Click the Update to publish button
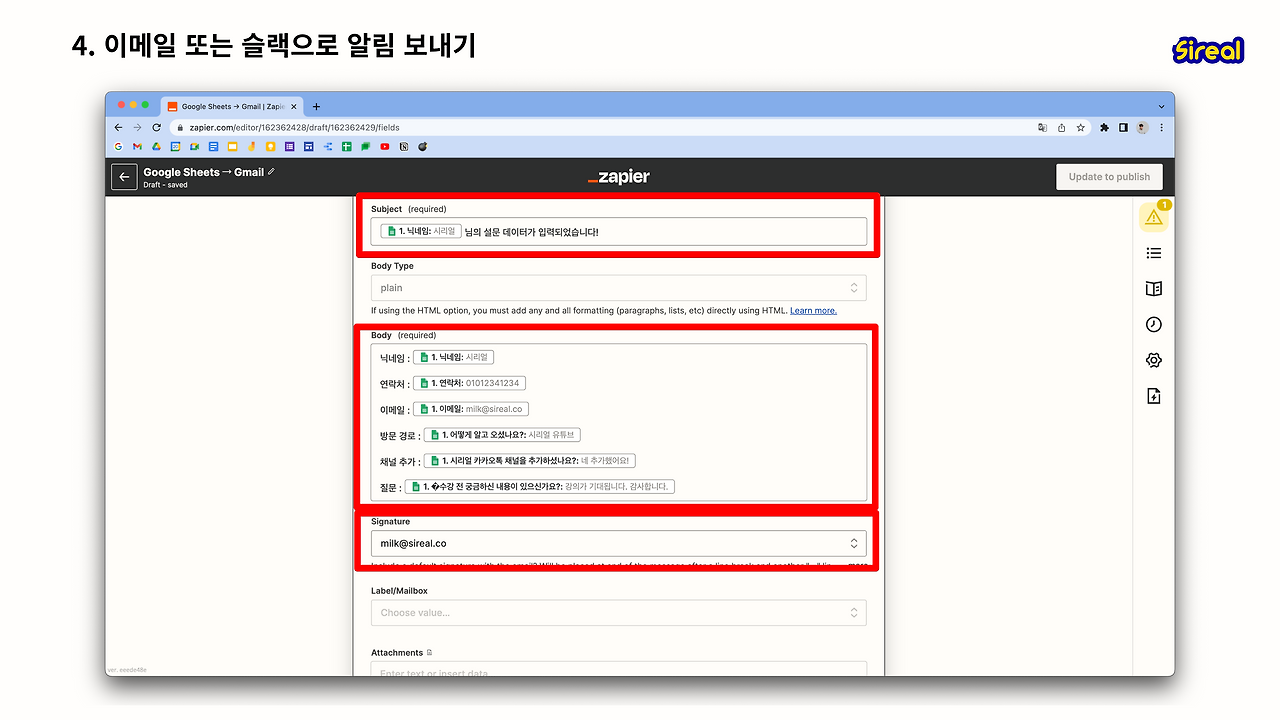This screenshot has width=1280, height=720. [x=1109, y=177]
